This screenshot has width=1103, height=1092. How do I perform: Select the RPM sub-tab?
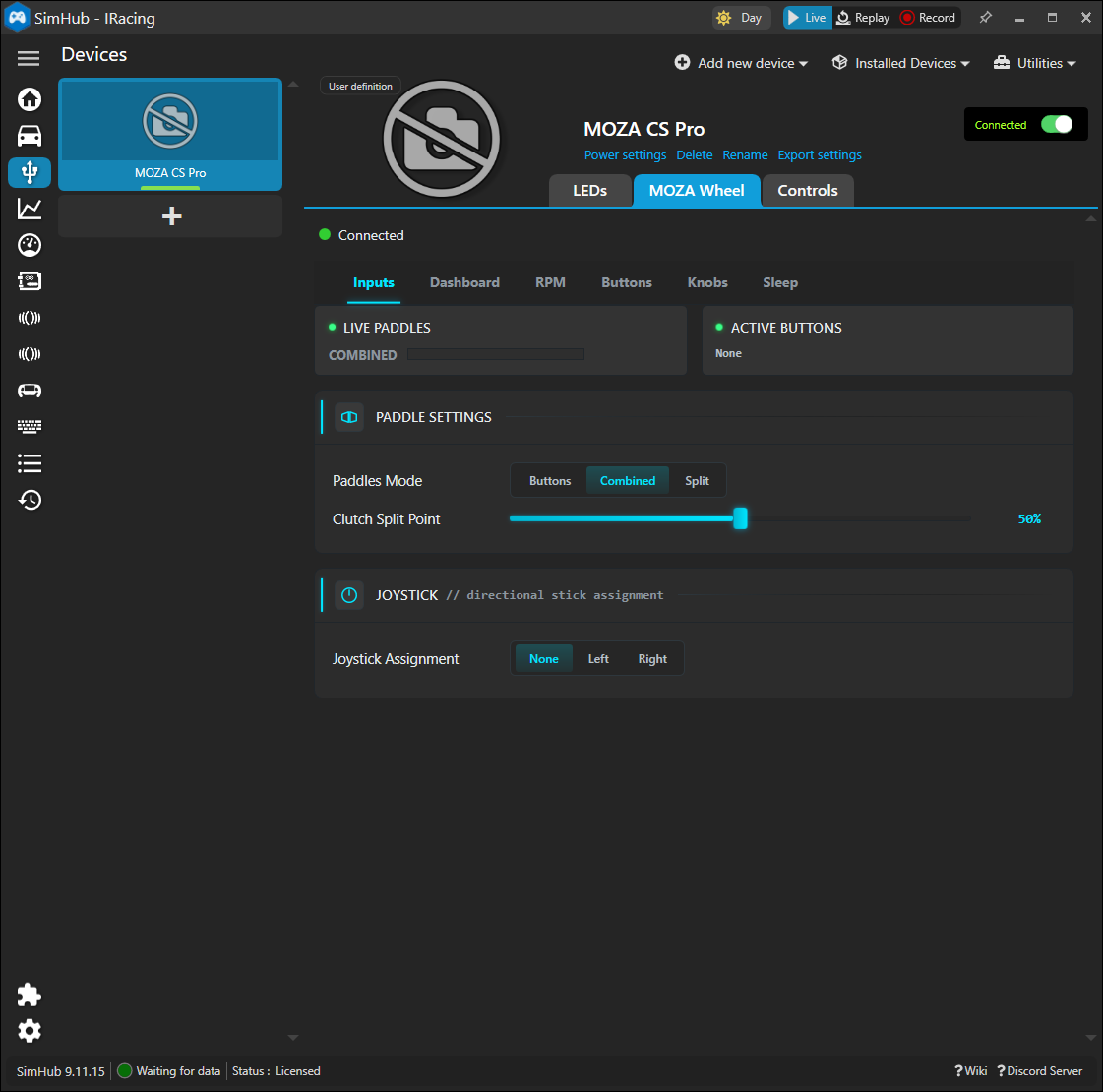[x=550, y=282]
